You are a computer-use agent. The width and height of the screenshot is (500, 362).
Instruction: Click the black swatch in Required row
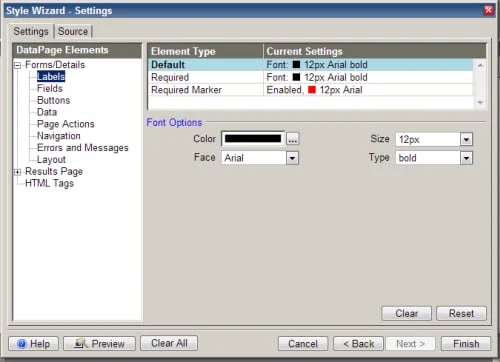click(x=296, y=77)
